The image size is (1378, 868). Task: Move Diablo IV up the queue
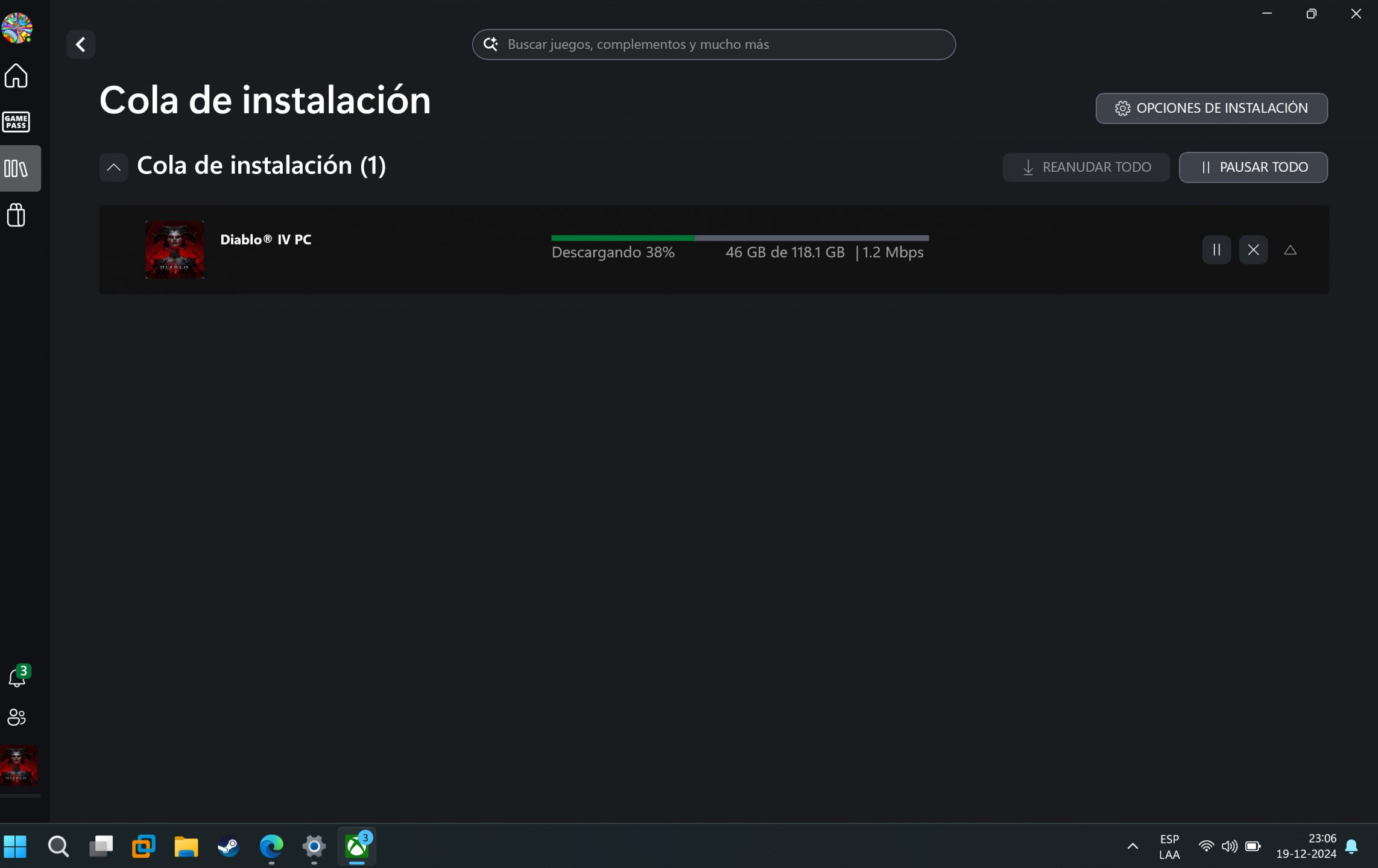coord(1290,250)
